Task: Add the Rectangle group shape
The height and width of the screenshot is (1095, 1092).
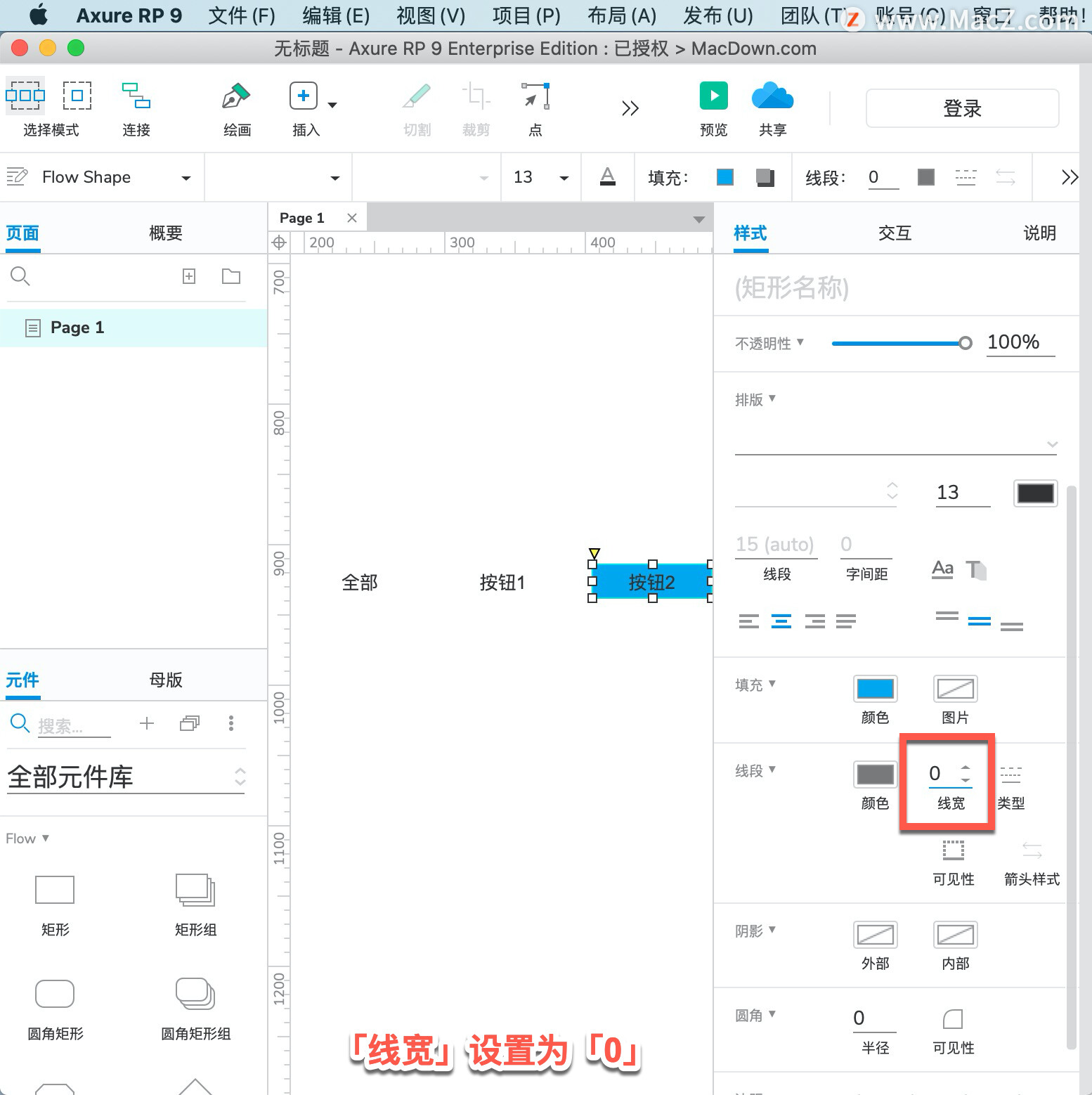Action: pyautogui.click(x=195, y=890)
